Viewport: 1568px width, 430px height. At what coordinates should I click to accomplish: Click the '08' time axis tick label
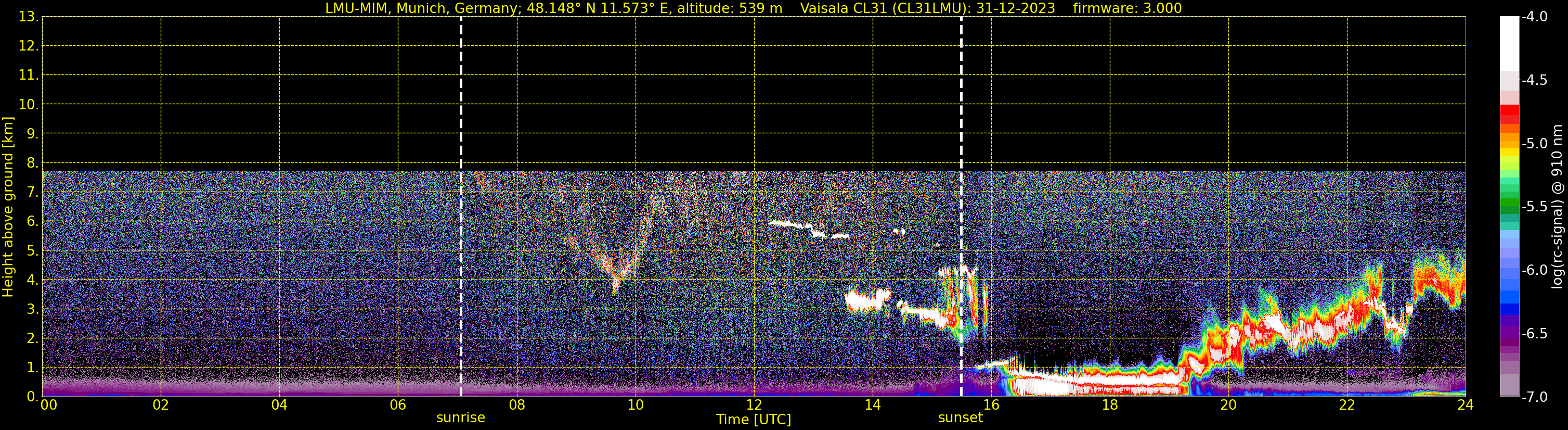(x=517, y=405)
